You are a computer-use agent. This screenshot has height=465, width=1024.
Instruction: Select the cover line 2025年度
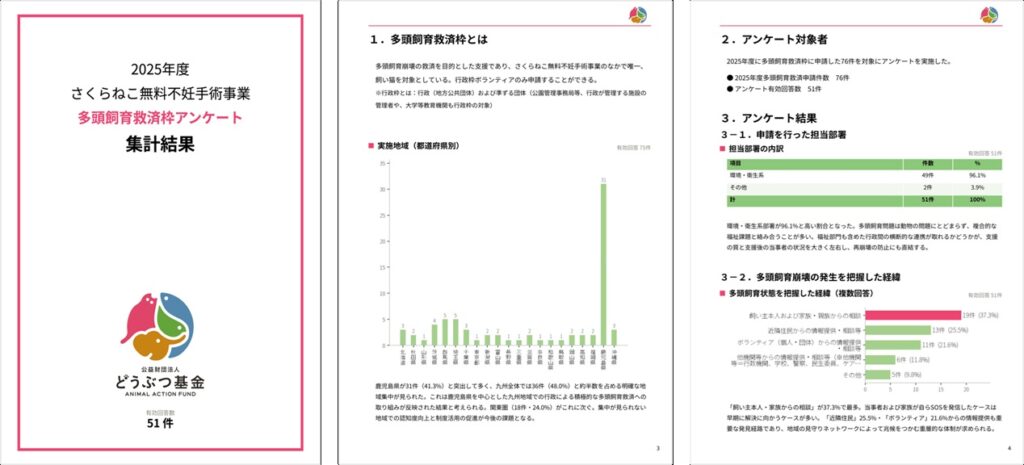[x=160, y=69]
